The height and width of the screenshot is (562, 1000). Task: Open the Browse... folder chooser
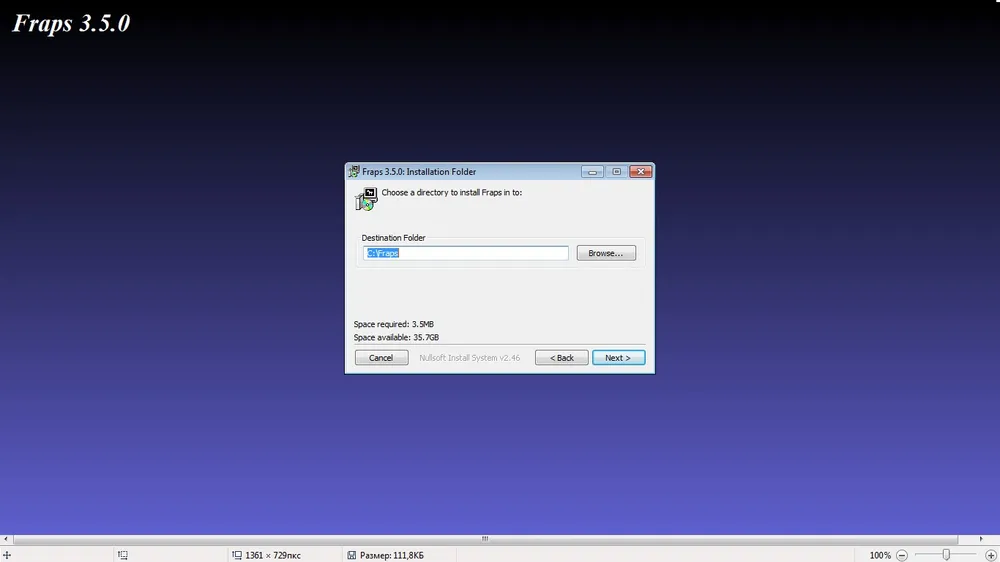pos(606,253)
